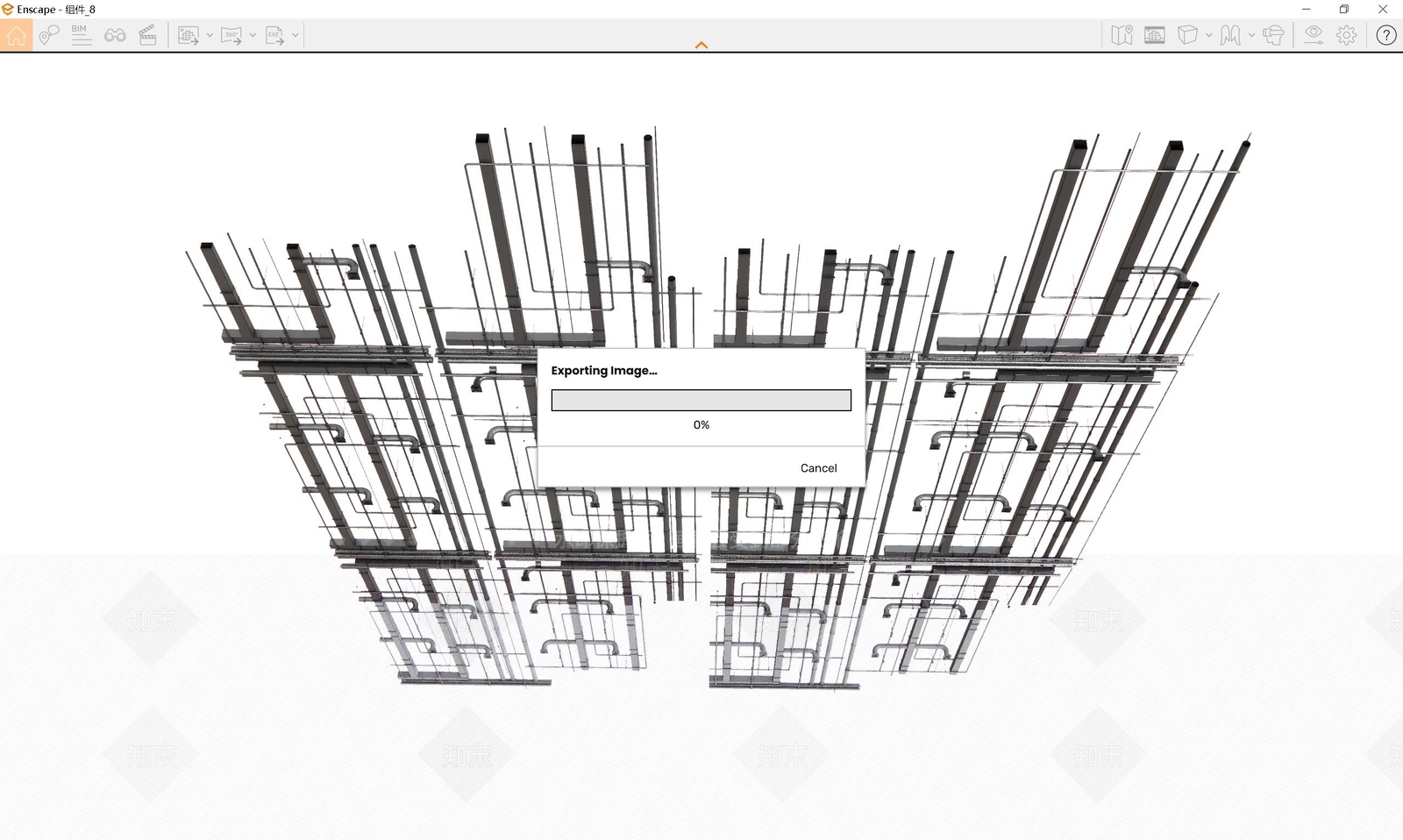Open the help question mark icon
The width and height of the screenshot is (1403, 840).
(x=1385, y=35)
